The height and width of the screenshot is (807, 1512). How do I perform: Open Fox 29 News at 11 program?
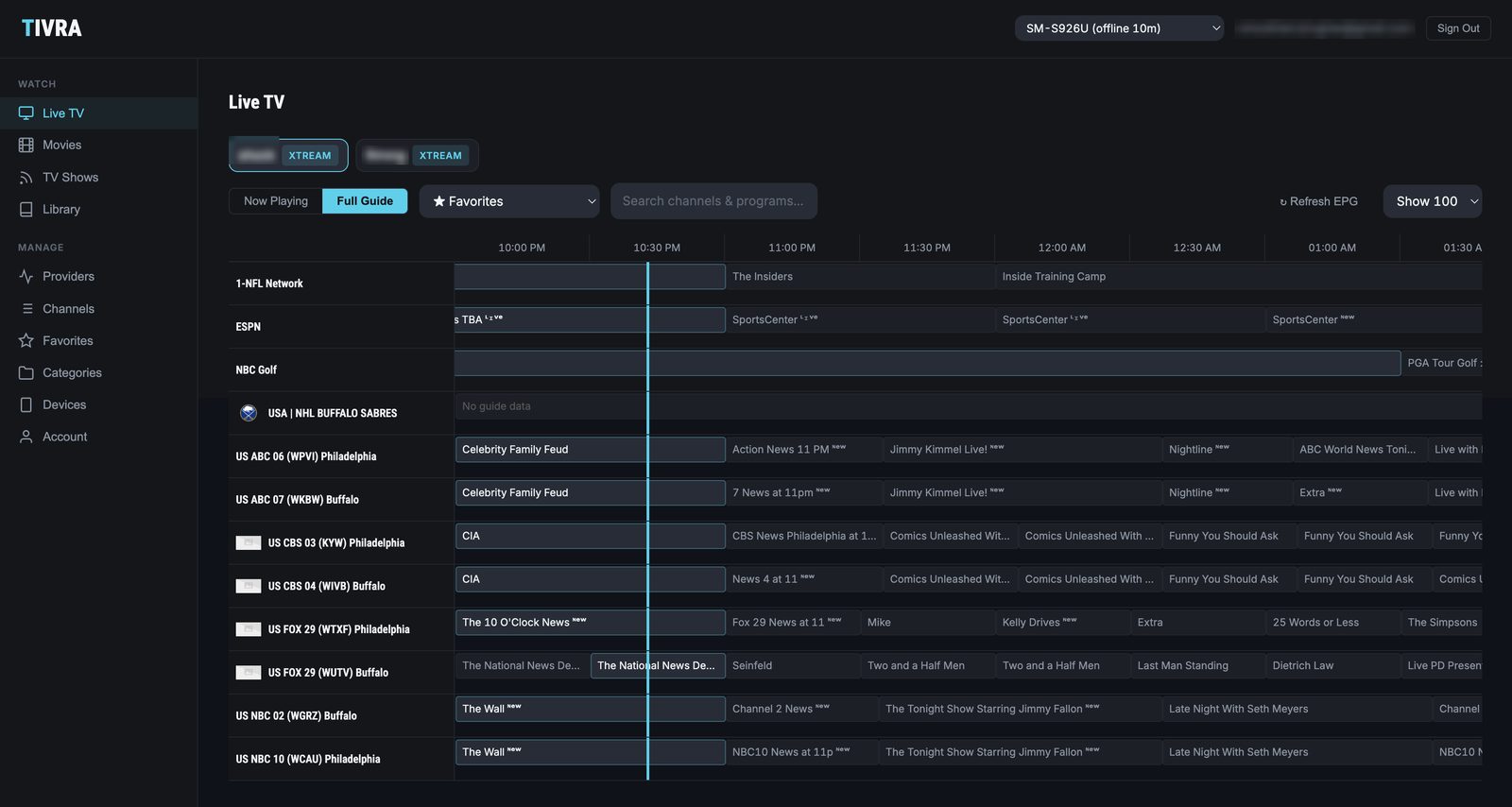(x=792, y=623)
